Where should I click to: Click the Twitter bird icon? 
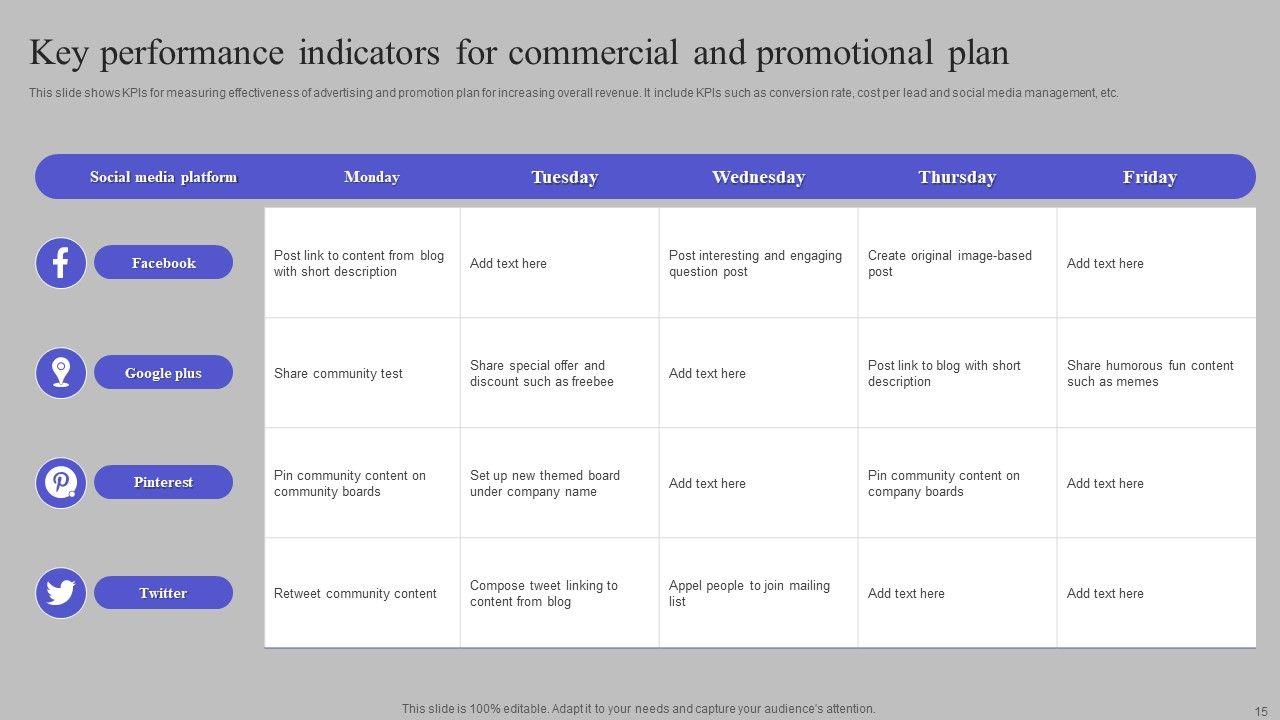click(61, 593)
